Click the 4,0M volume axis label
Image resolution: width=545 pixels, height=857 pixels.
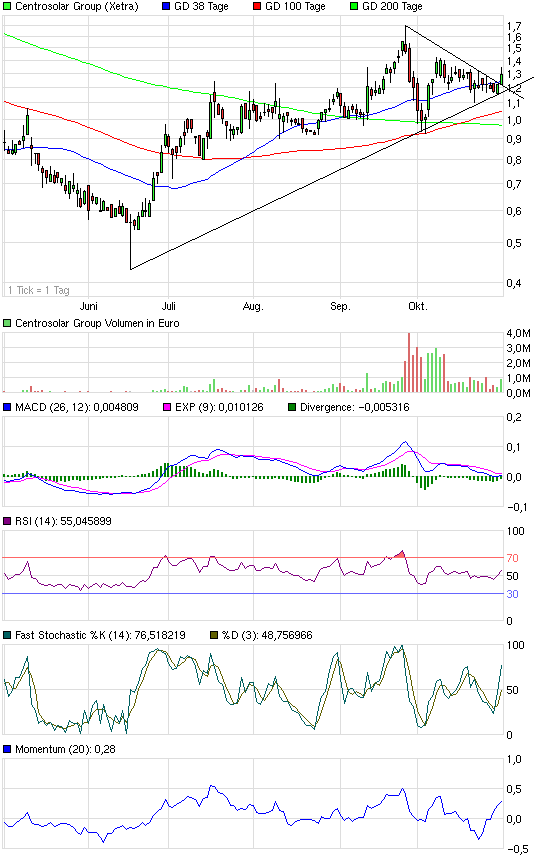click(x=519, y=333)
